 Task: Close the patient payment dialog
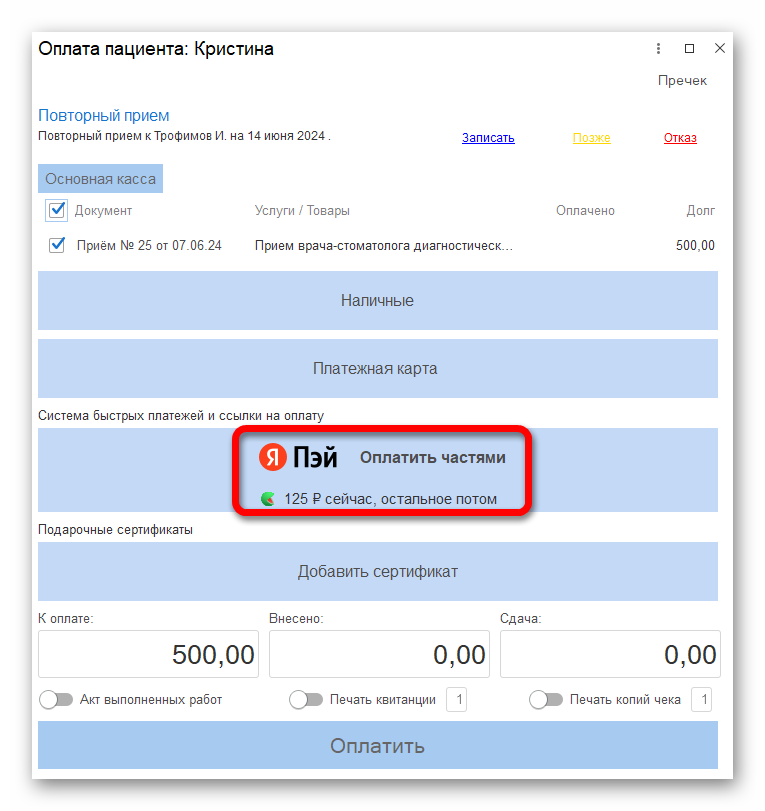point(719,48)
